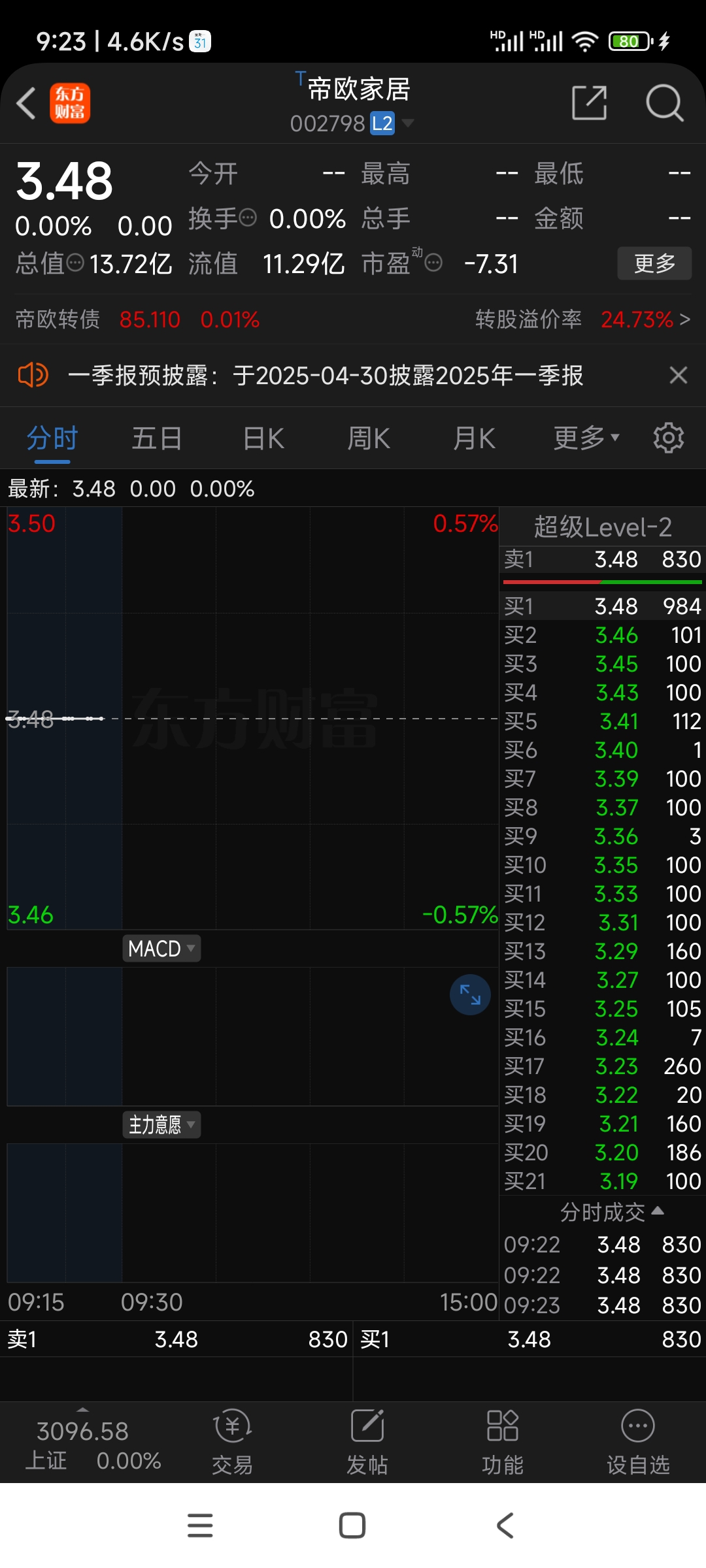Select the 买1 3.48 984 row
706x1568 pixels.
603,606
